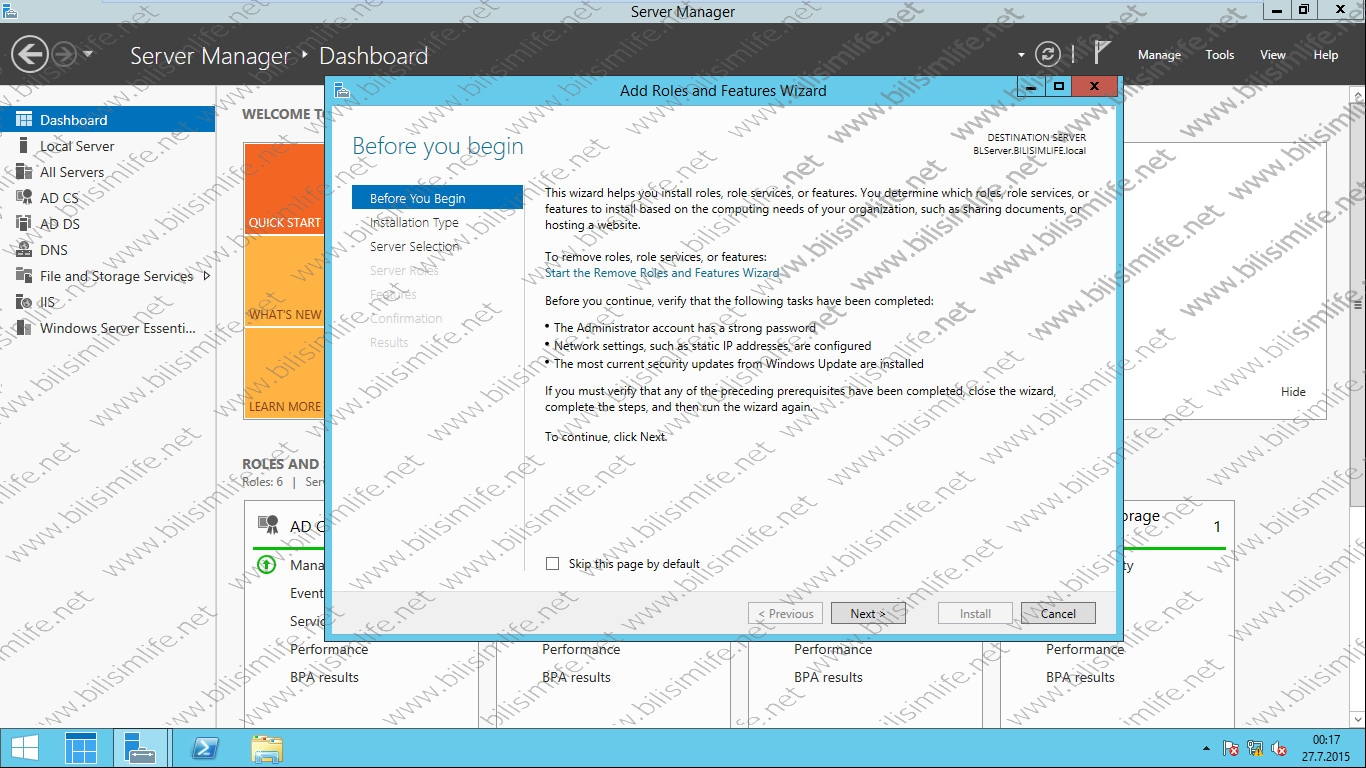This screenshot has height=768, width=1366.
Task: Click the Previous button in wizard
Action: tap(785, 613)
